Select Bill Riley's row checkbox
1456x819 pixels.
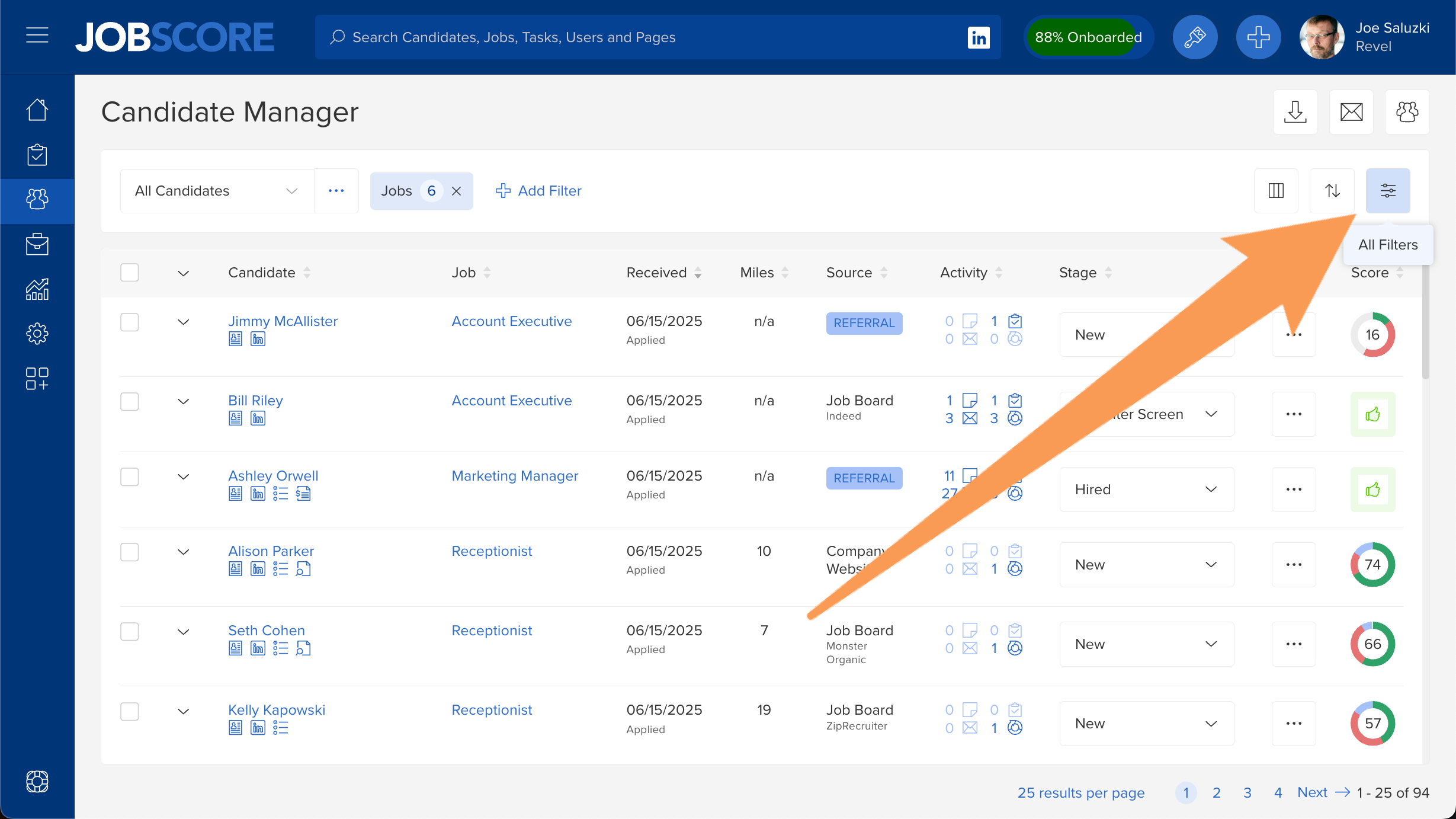pyautogui.click(x=129, y=402)
